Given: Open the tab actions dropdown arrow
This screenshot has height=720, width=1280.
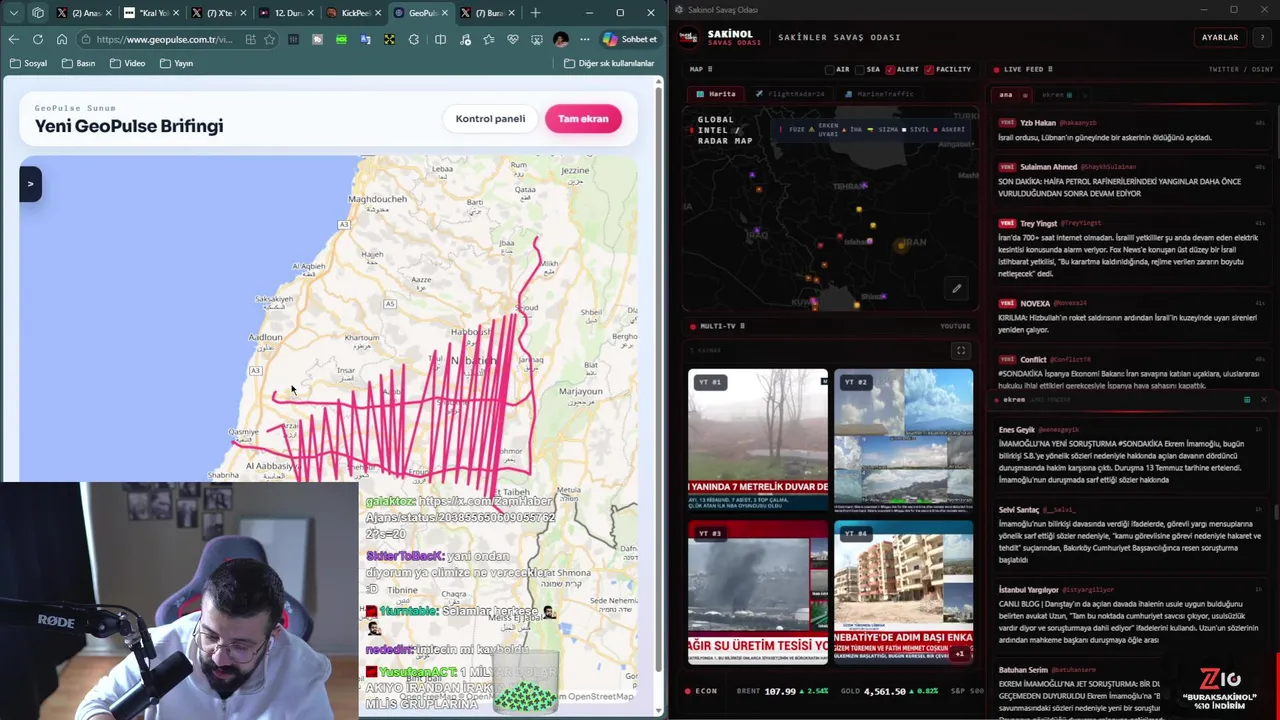Looking at the screenshot, I should (13, 13).
